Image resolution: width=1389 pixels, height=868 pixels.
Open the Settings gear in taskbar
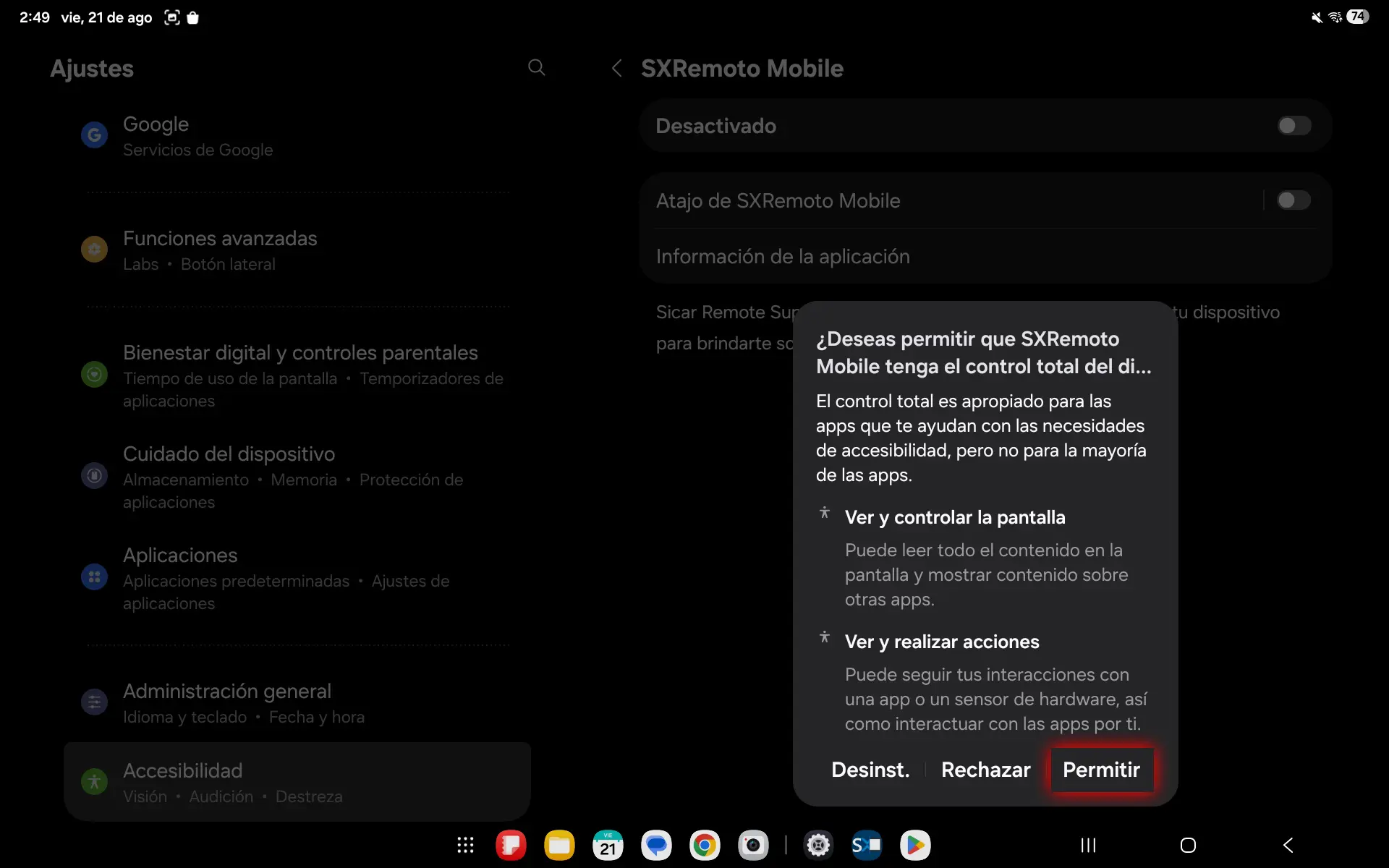tap(818, 845)
